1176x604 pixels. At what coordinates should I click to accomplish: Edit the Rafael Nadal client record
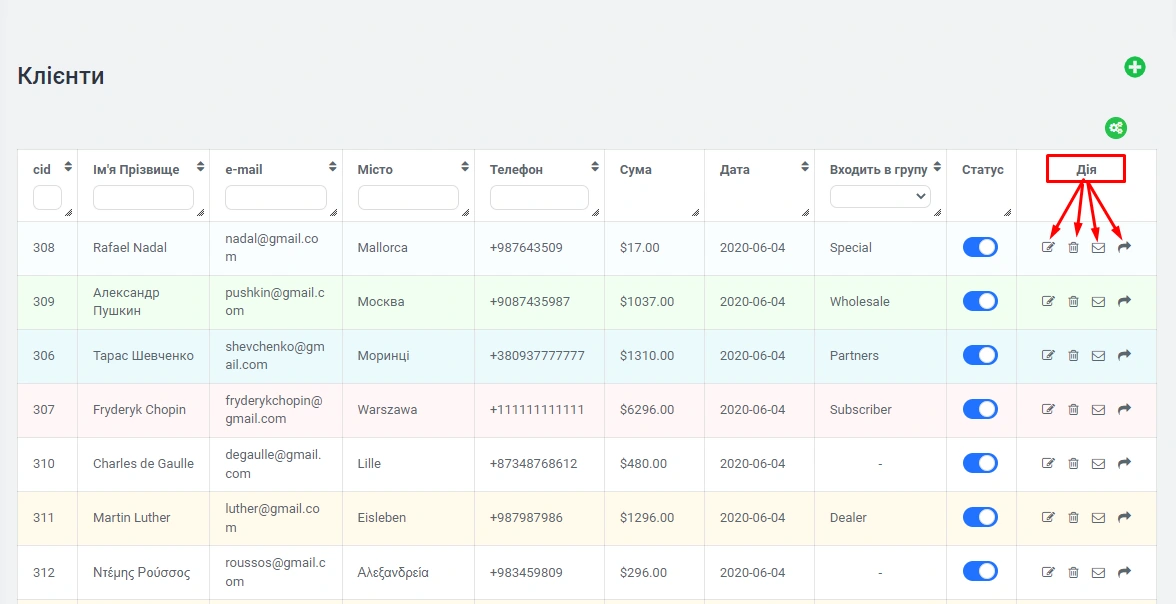tap(1048, 248)
